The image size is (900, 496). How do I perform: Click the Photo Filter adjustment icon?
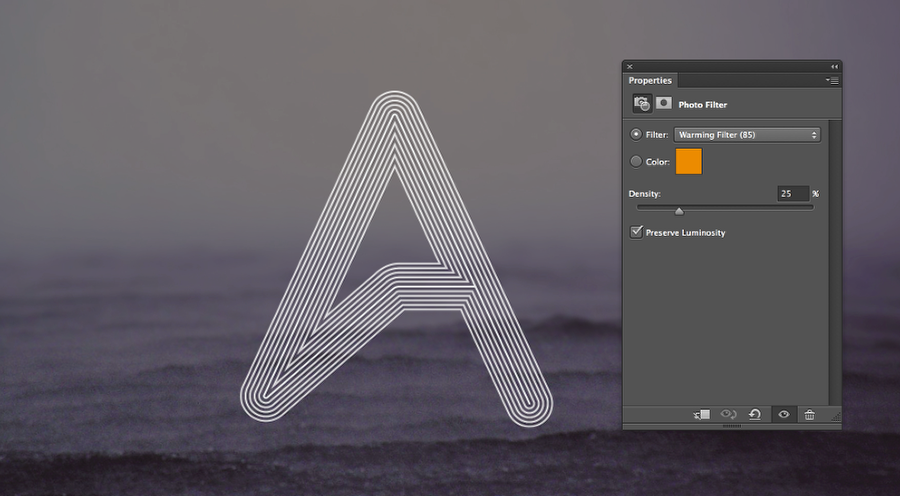click(x=642, y=104)
